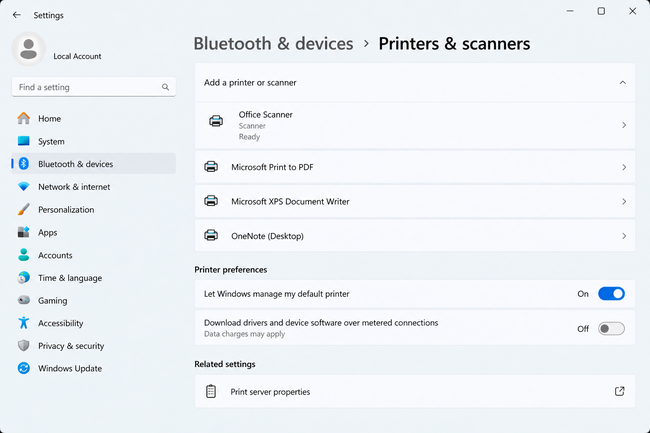Open System settings category

94,141
